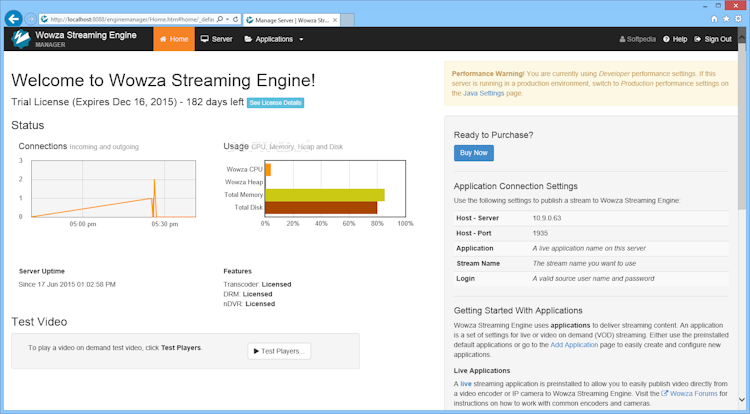The width and height of the screenshot is (750, 414).
Task: Click the browser back arrow button
Action: click(13, 19)
